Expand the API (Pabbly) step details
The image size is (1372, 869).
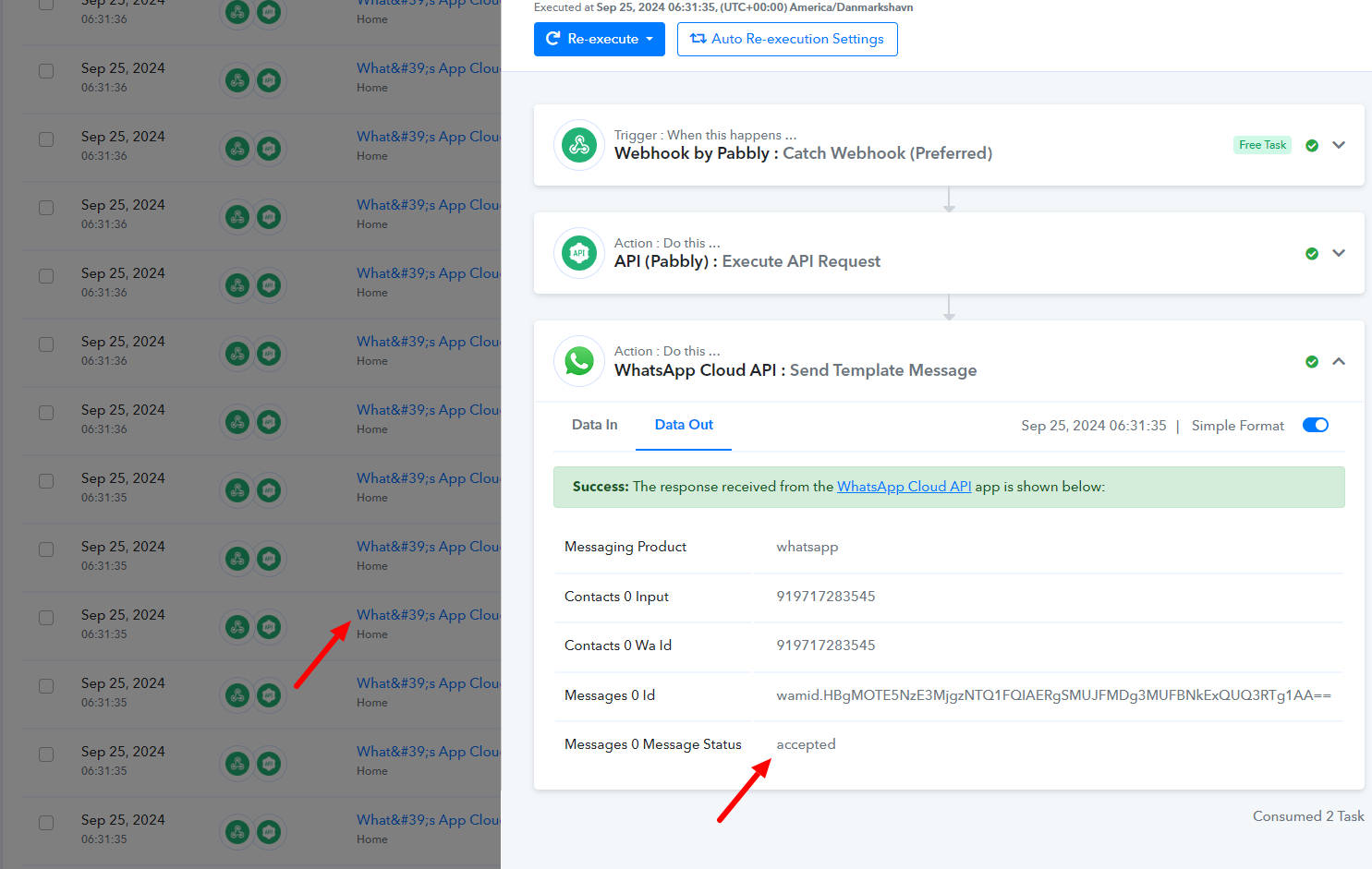[x=1339, y=253]
